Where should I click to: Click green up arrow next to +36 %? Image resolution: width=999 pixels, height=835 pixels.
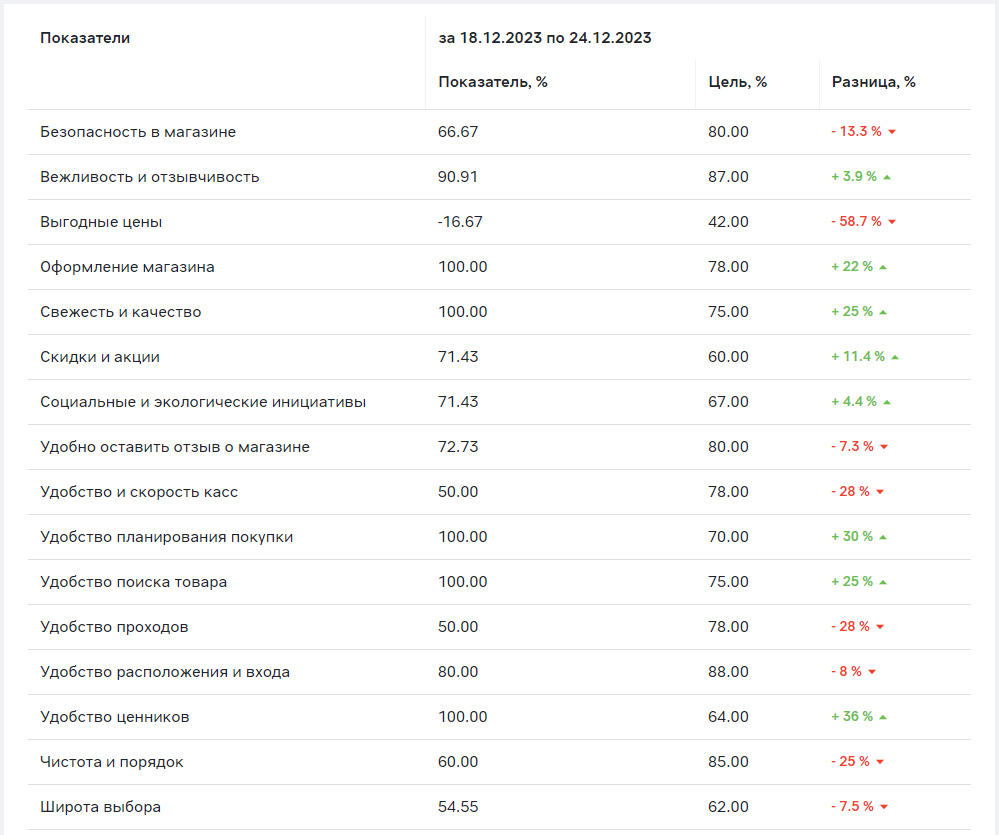883,717
